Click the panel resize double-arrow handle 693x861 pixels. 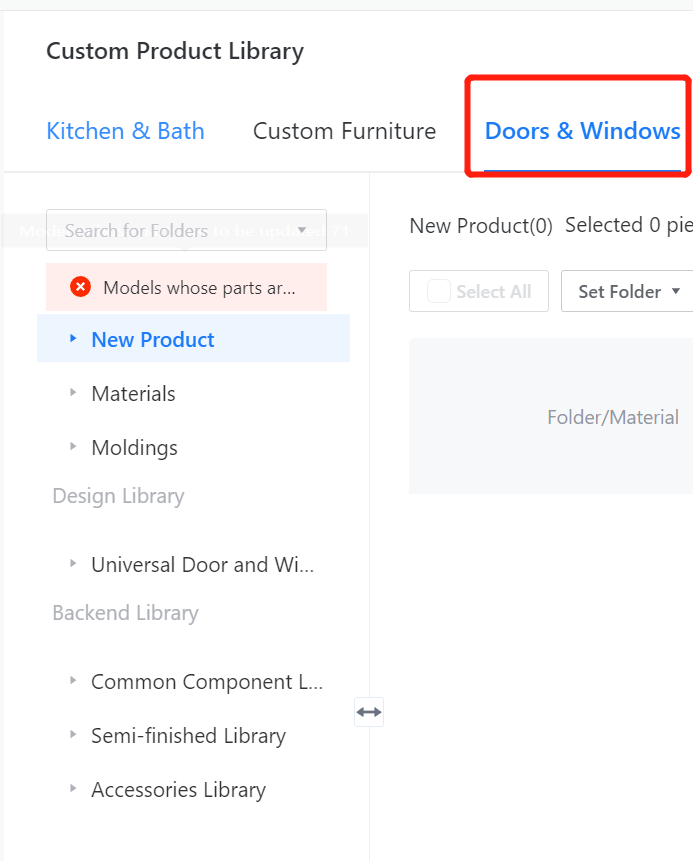pyautogui.click(x=369, y=712)
